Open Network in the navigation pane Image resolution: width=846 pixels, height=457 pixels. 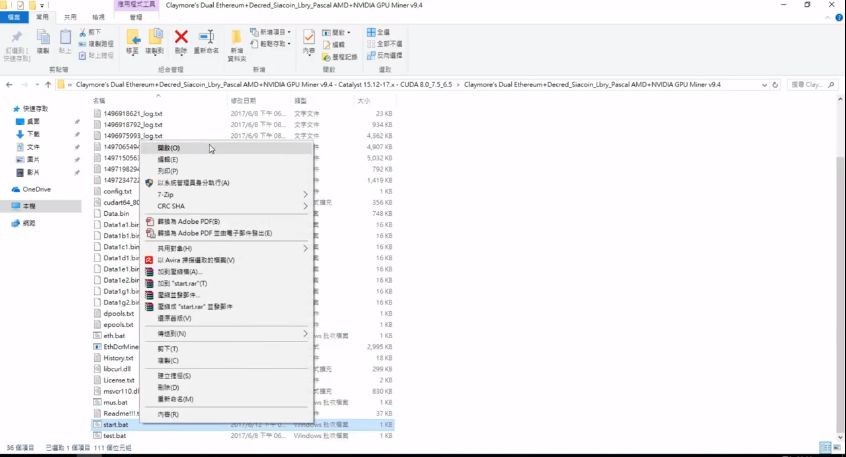24,223
